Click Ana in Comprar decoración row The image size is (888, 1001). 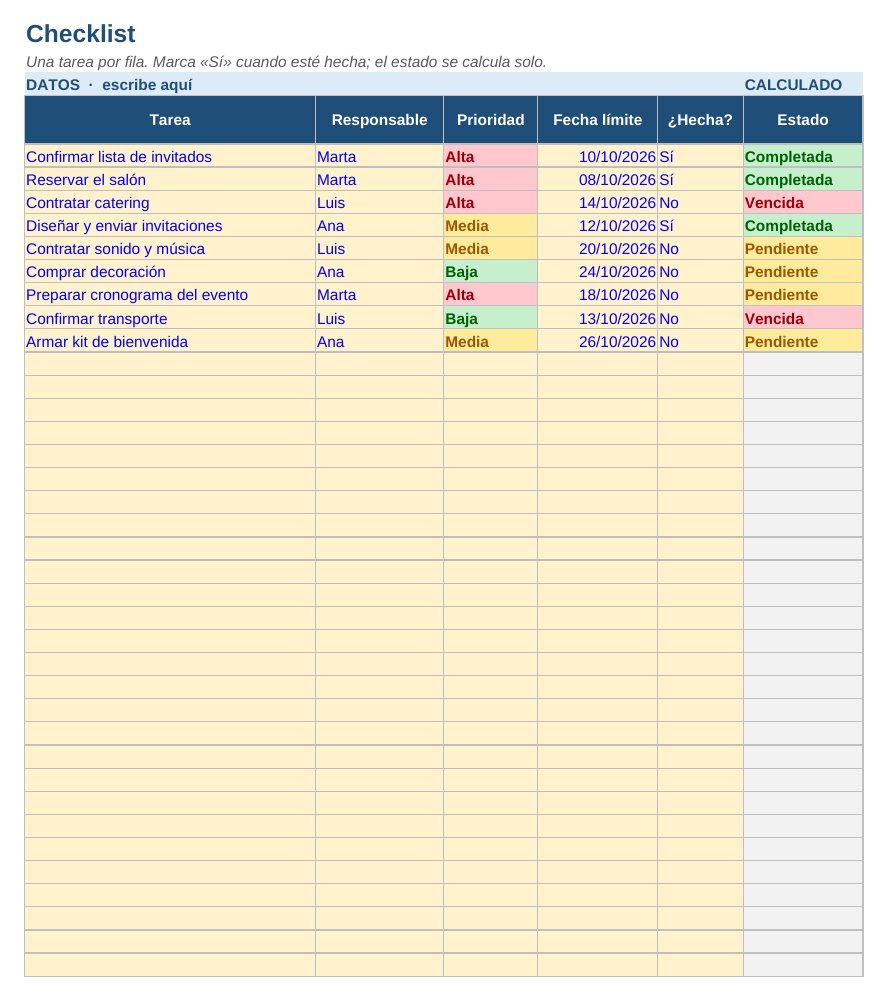[x=379, y=271]
